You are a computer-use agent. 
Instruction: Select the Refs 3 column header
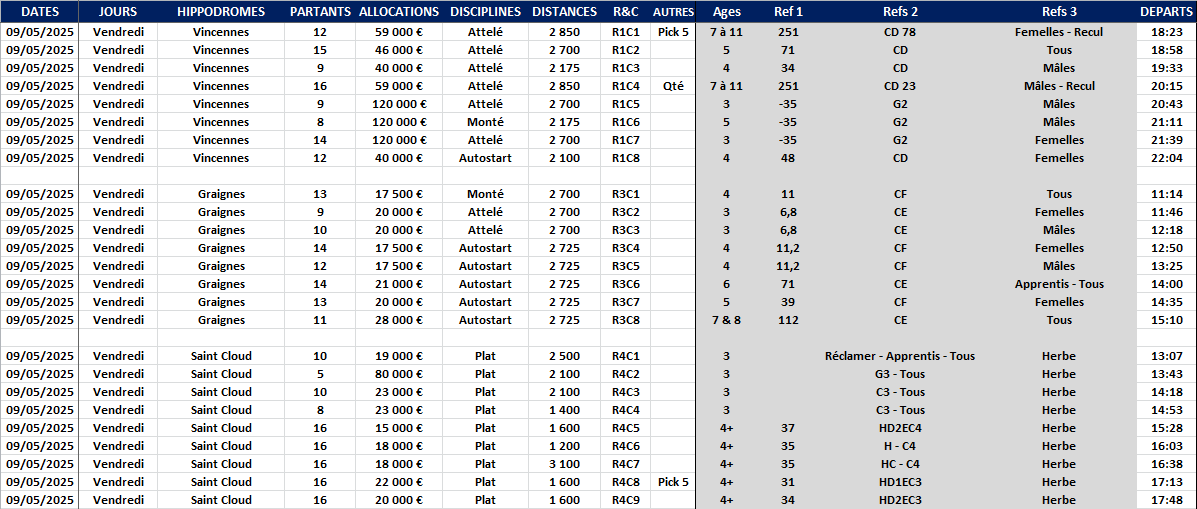(1059, 11)
